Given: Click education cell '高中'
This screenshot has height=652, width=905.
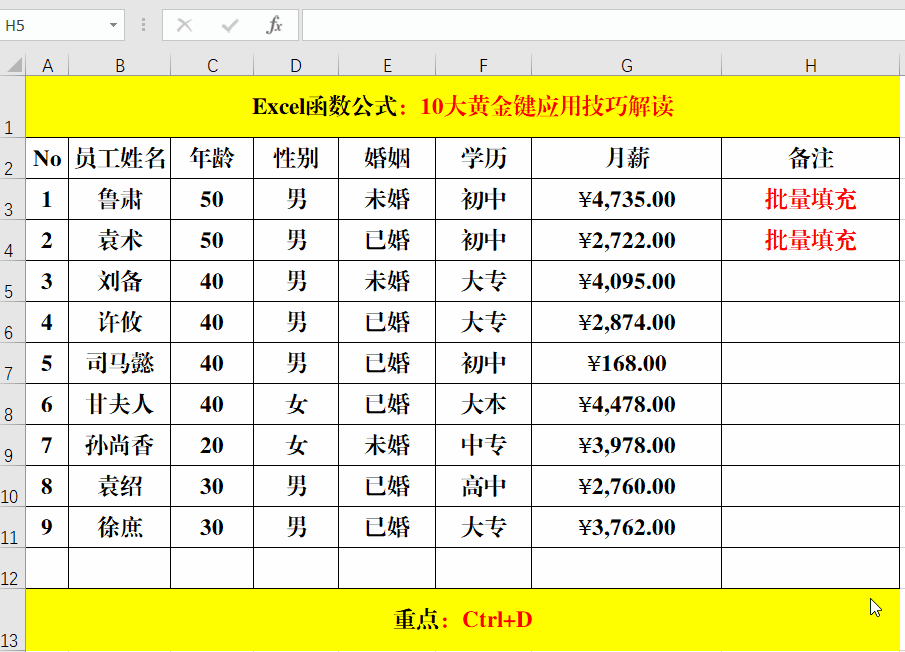Looking at the screenshot, I should [483, 486].
